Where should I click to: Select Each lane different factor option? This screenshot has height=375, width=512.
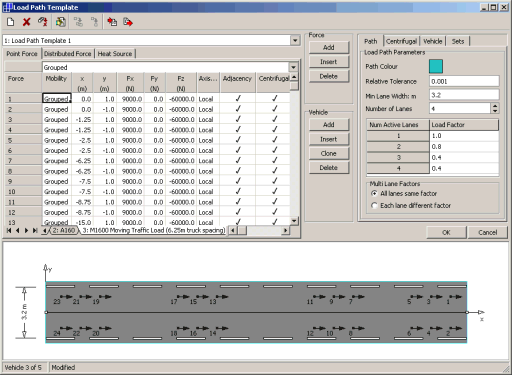(374, 205)
